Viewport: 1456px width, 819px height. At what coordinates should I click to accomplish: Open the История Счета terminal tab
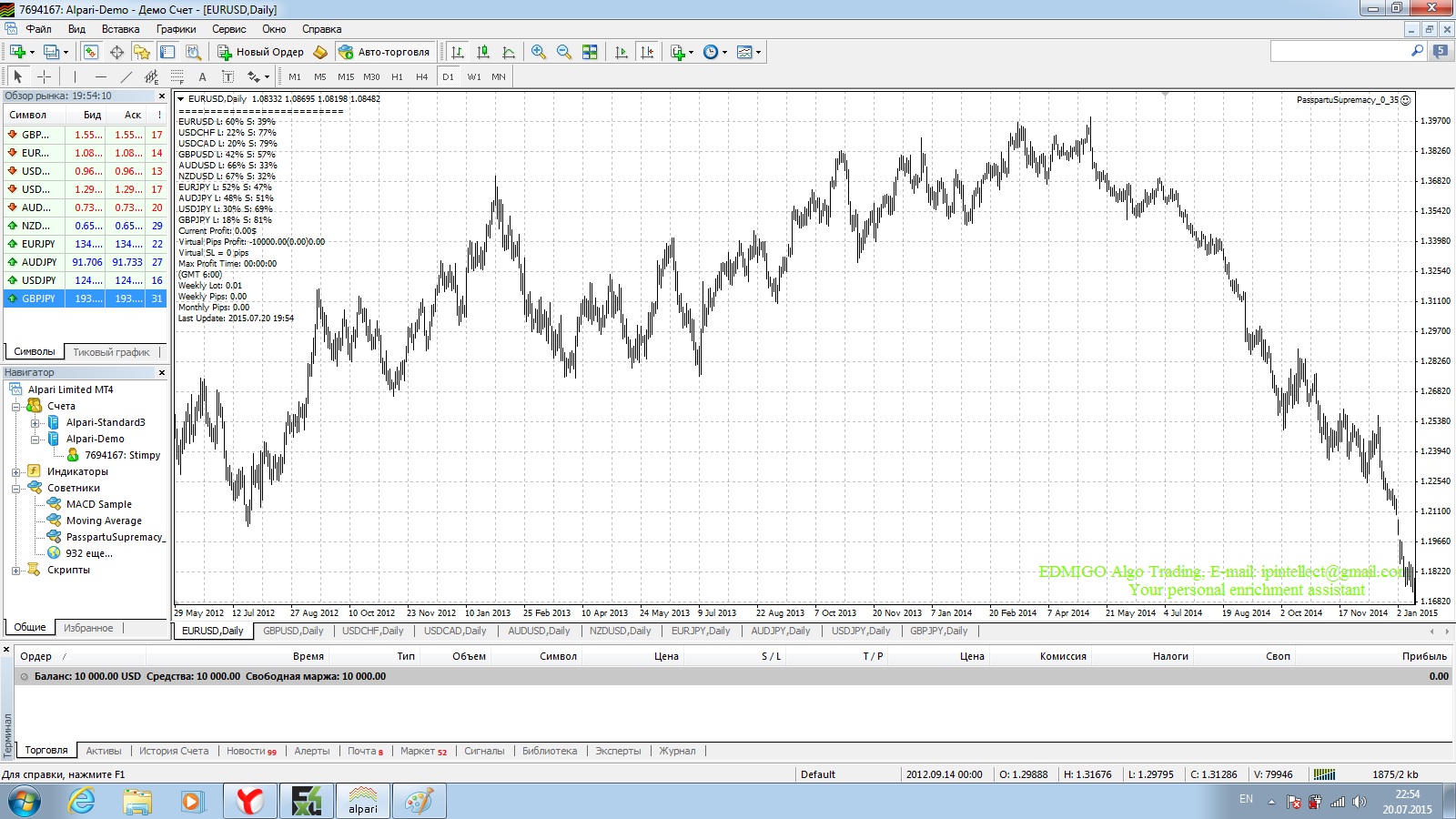[x=174, y=751]
